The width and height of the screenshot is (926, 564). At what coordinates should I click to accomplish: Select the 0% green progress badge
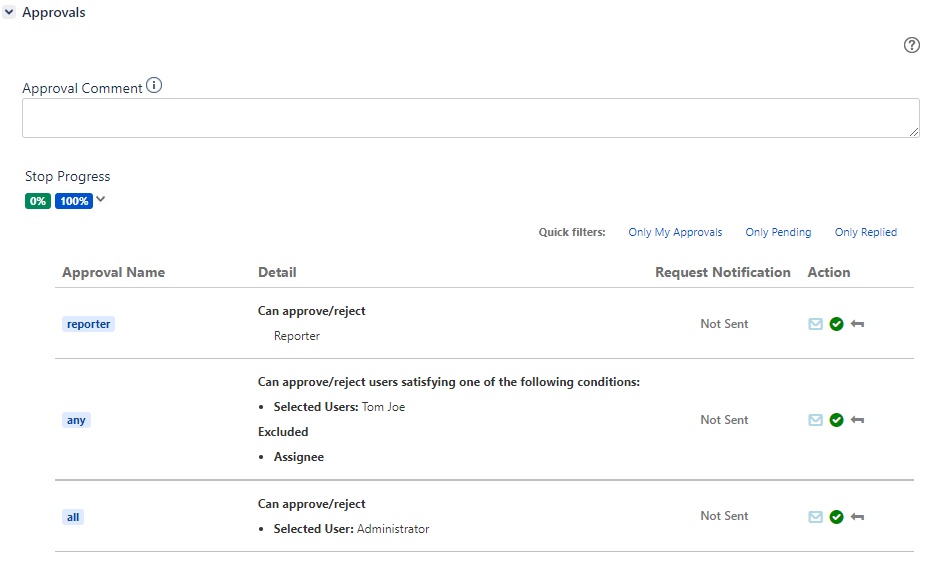coord(38,201)
